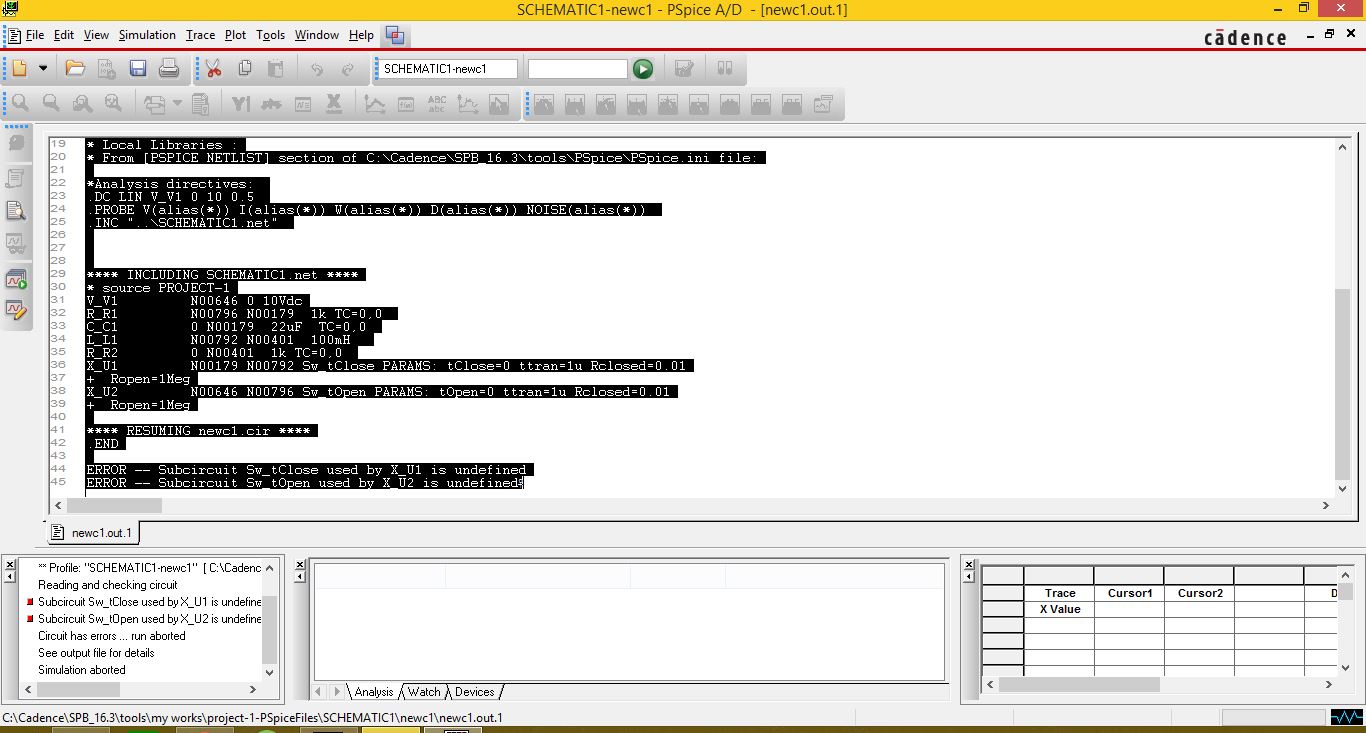Click the Copy icon in toolbar
Screen dimensions: 1366x733
pyautogui.click(x=244, y=69)
